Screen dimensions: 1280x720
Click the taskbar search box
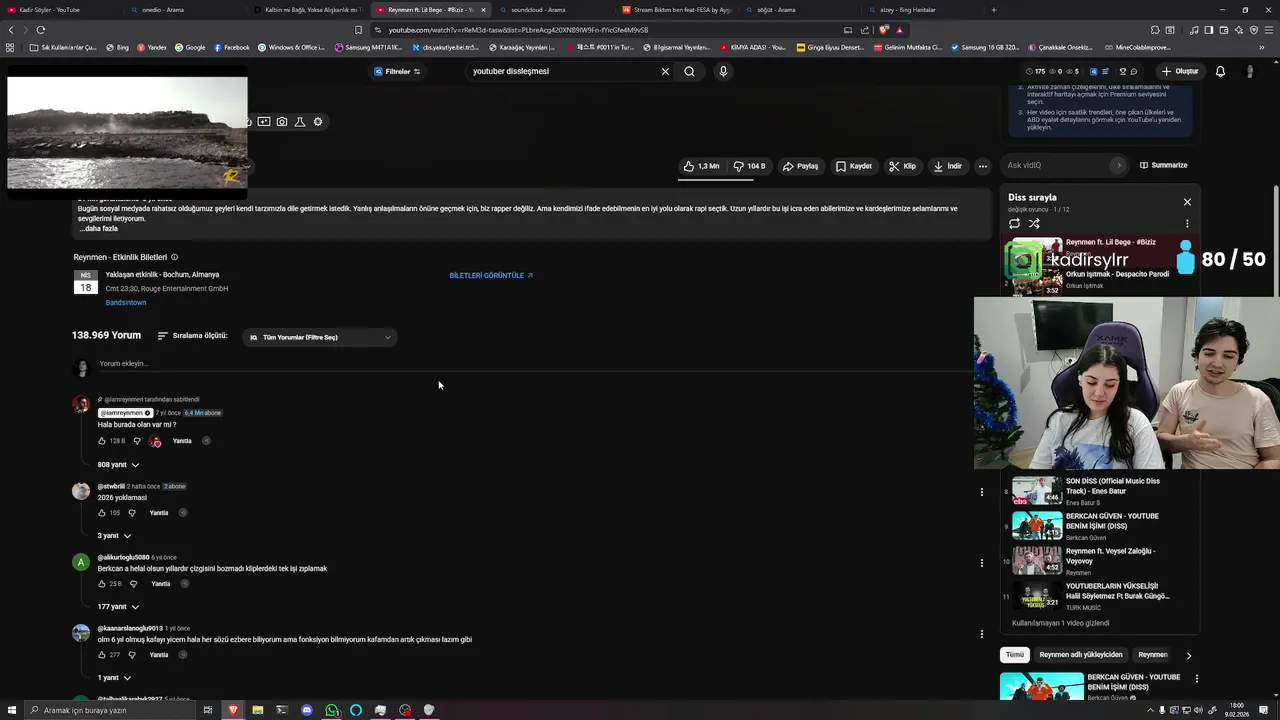(x=110, y=710)
